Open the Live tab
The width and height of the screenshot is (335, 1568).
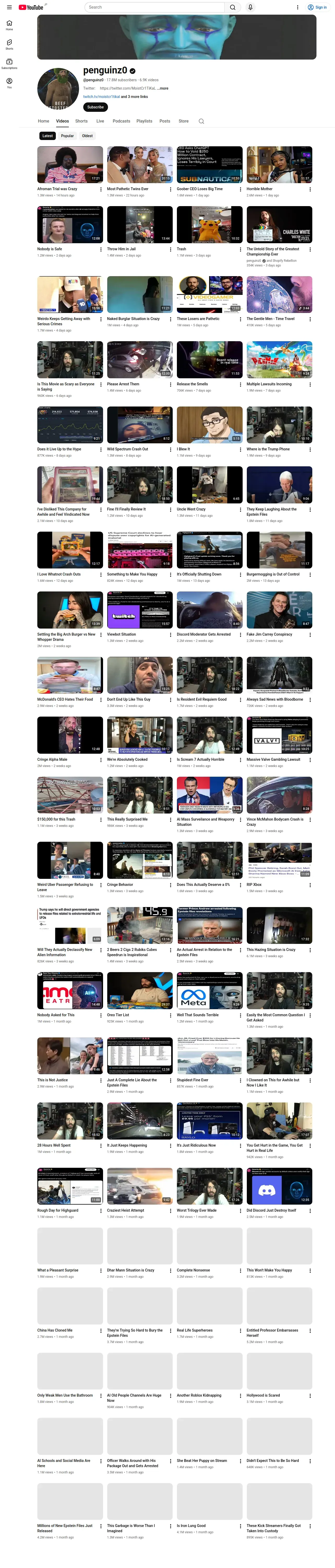(x=100, y=121)
